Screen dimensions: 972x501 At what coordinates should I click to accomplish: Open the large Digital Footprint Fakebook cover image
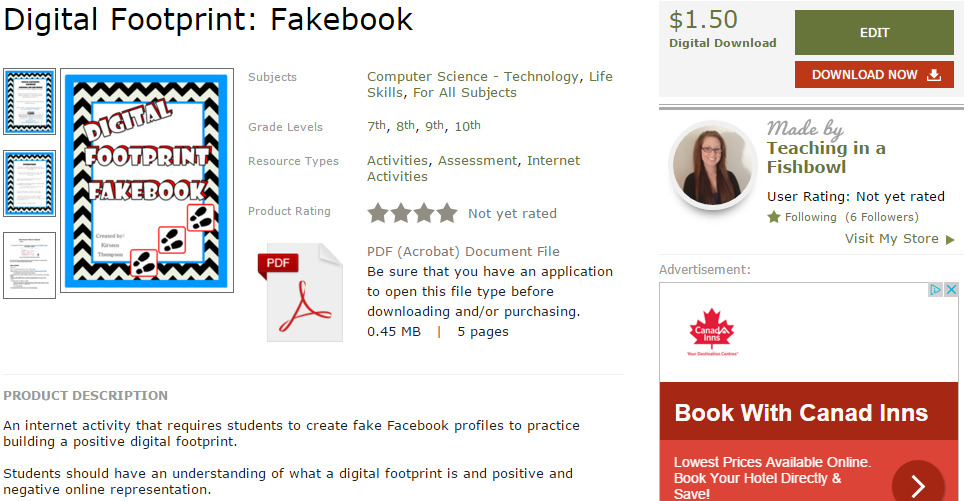click(147, 180)
